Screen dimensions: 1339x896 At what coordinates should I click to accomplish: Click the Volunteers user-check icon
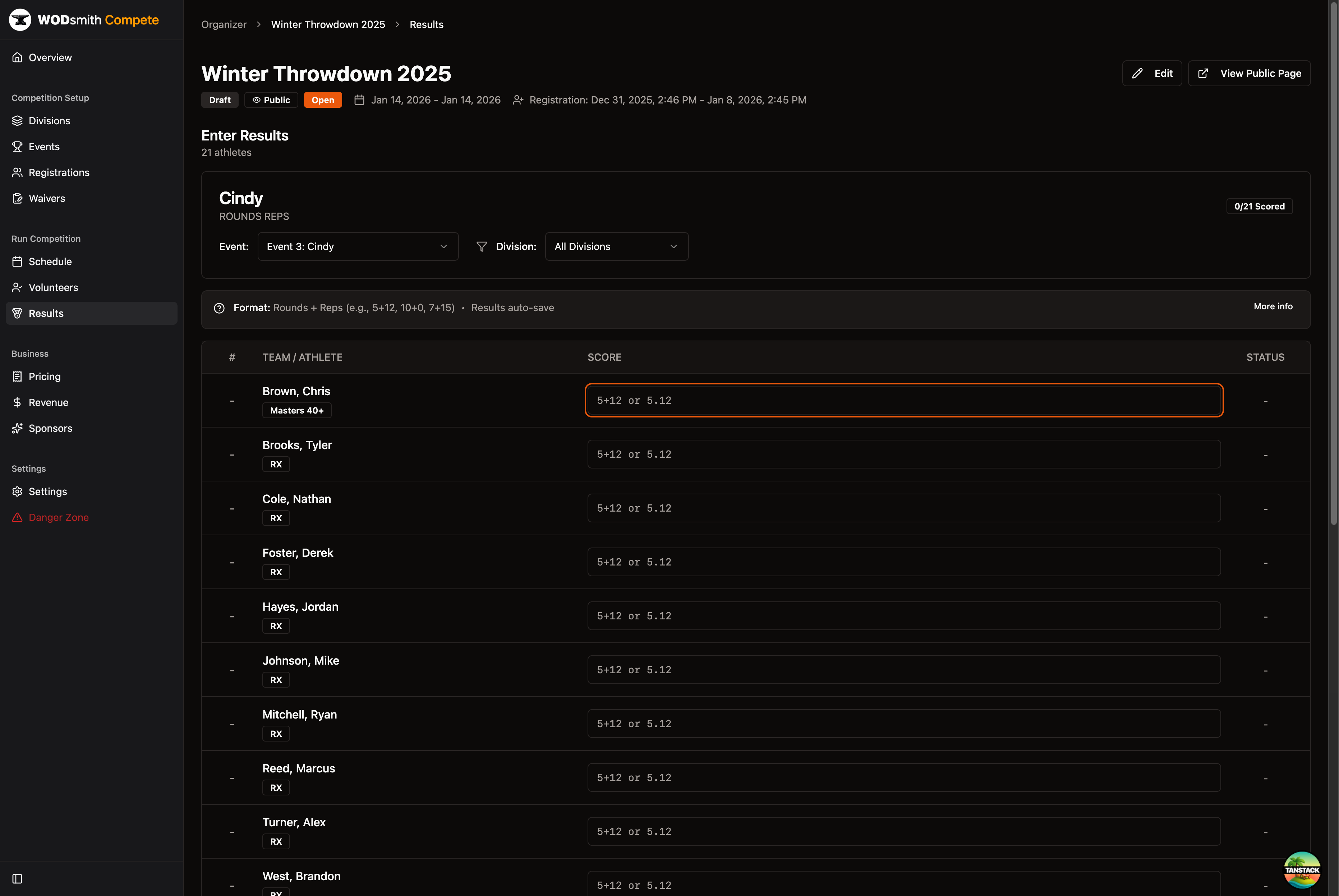coord(17,287)
